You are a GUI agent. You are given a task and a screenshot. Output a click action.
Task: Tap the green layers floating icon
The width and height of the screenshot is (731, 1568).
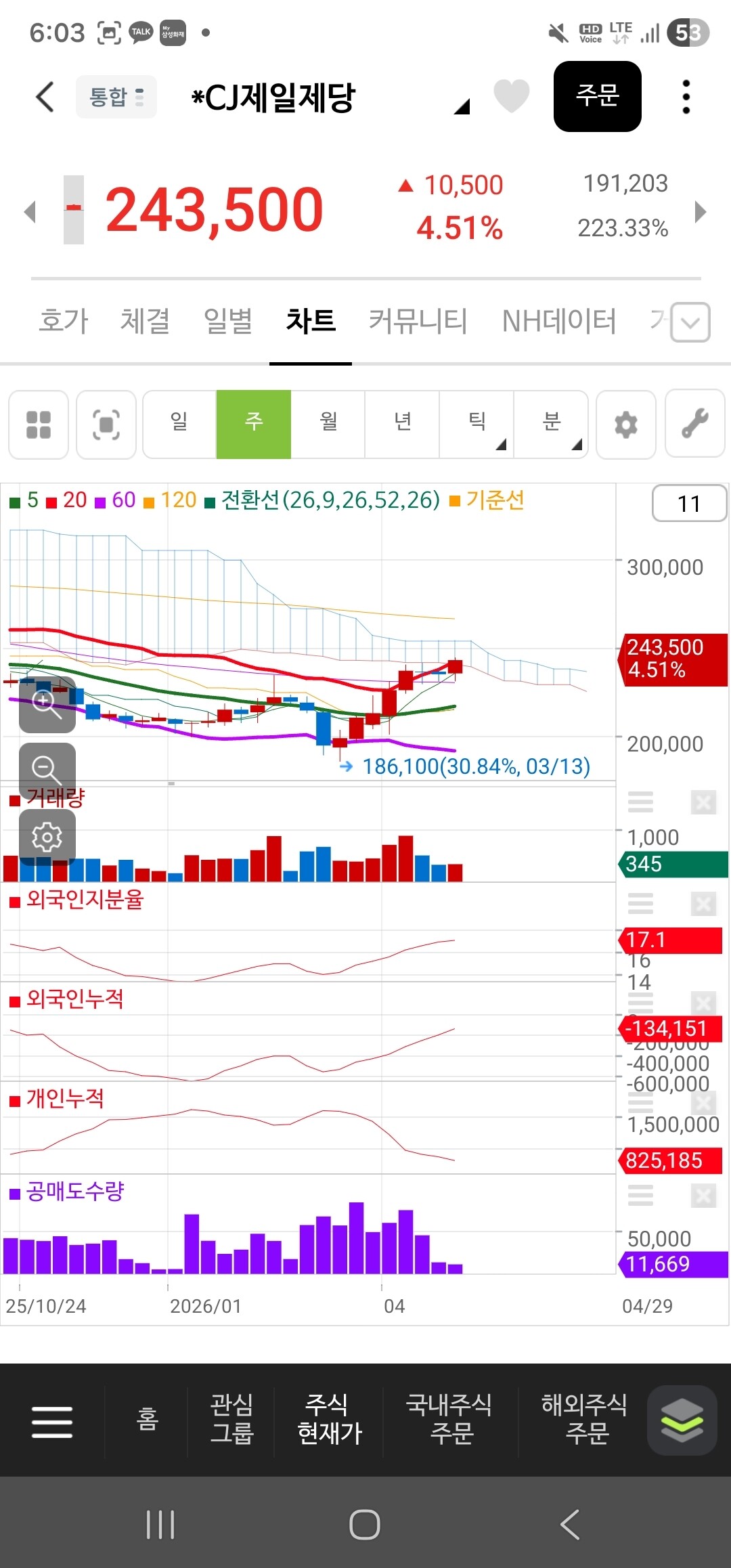682,1420
